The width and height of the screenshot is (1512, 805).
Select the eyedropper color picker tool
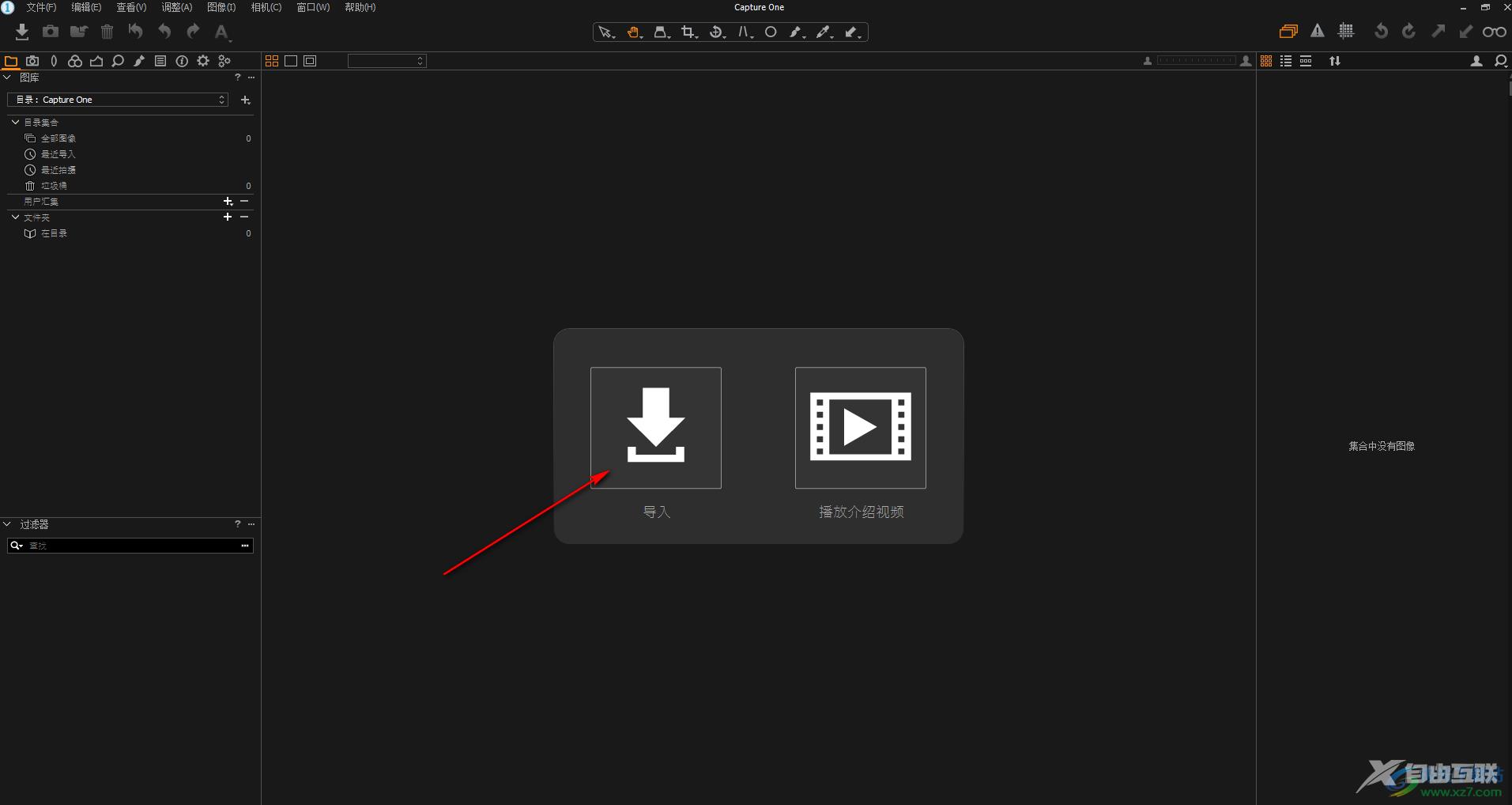[x=824, y=32]
